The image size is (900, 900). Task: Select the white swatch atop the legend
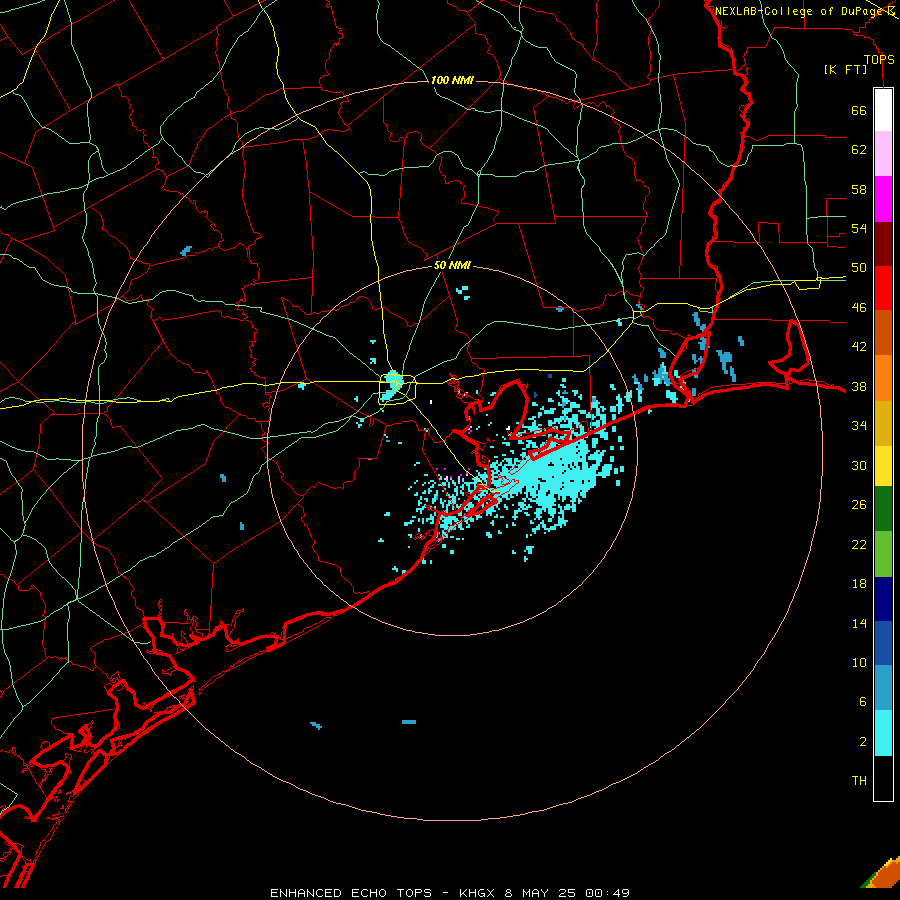tap(883, 110)
